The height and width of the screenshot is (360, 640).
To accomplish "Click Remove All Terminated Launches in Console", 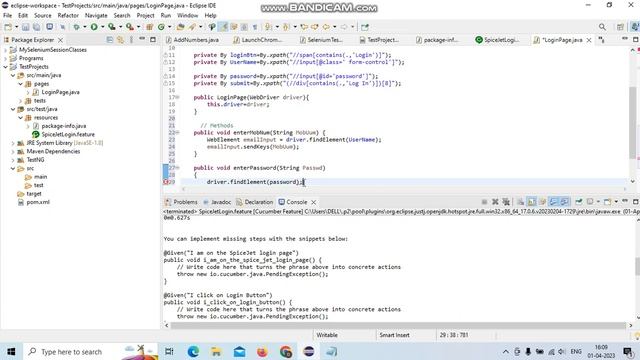I will click(506, 202).
